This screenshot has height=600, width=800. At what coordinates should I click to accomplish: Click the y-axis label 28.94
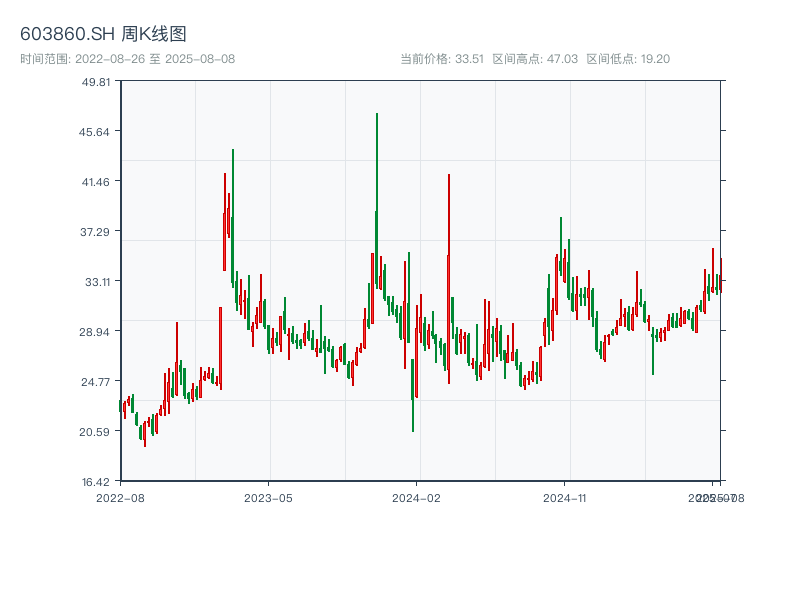click(x=94, y=332)
